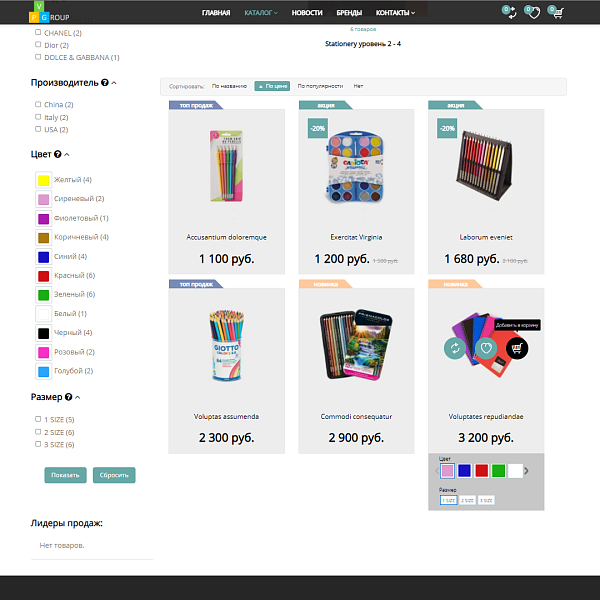The width and height of the screenshot is (600, 600).
Task: Open the Бренды menu item
Action: tap(349, 13)
